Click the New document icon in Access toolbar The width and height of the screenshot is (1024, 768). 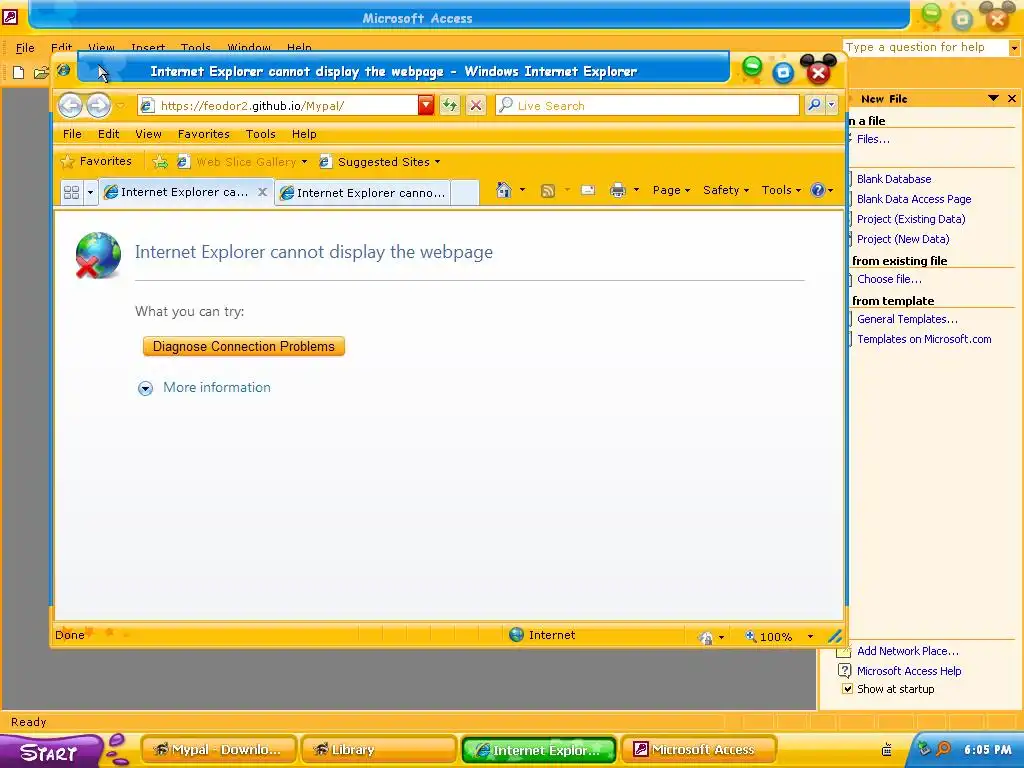click(x=19, y=72)
